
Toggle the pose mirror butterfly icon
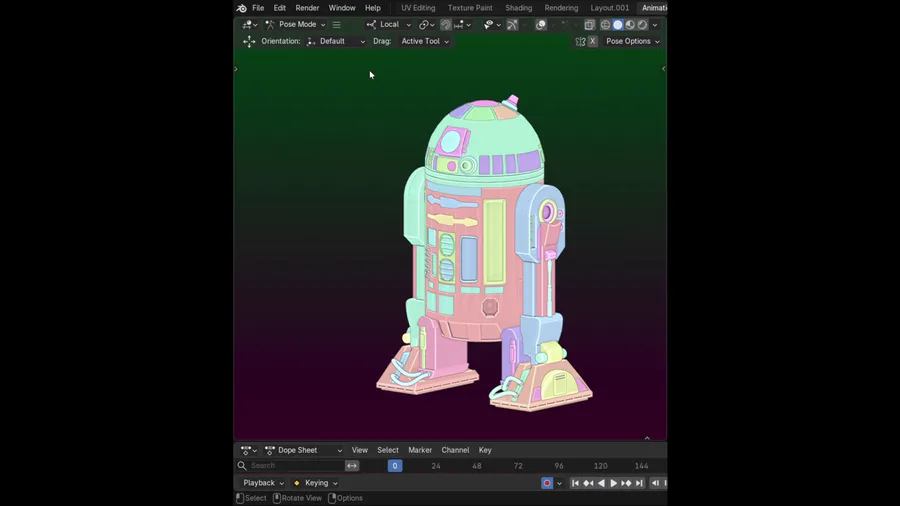point(580,41)
